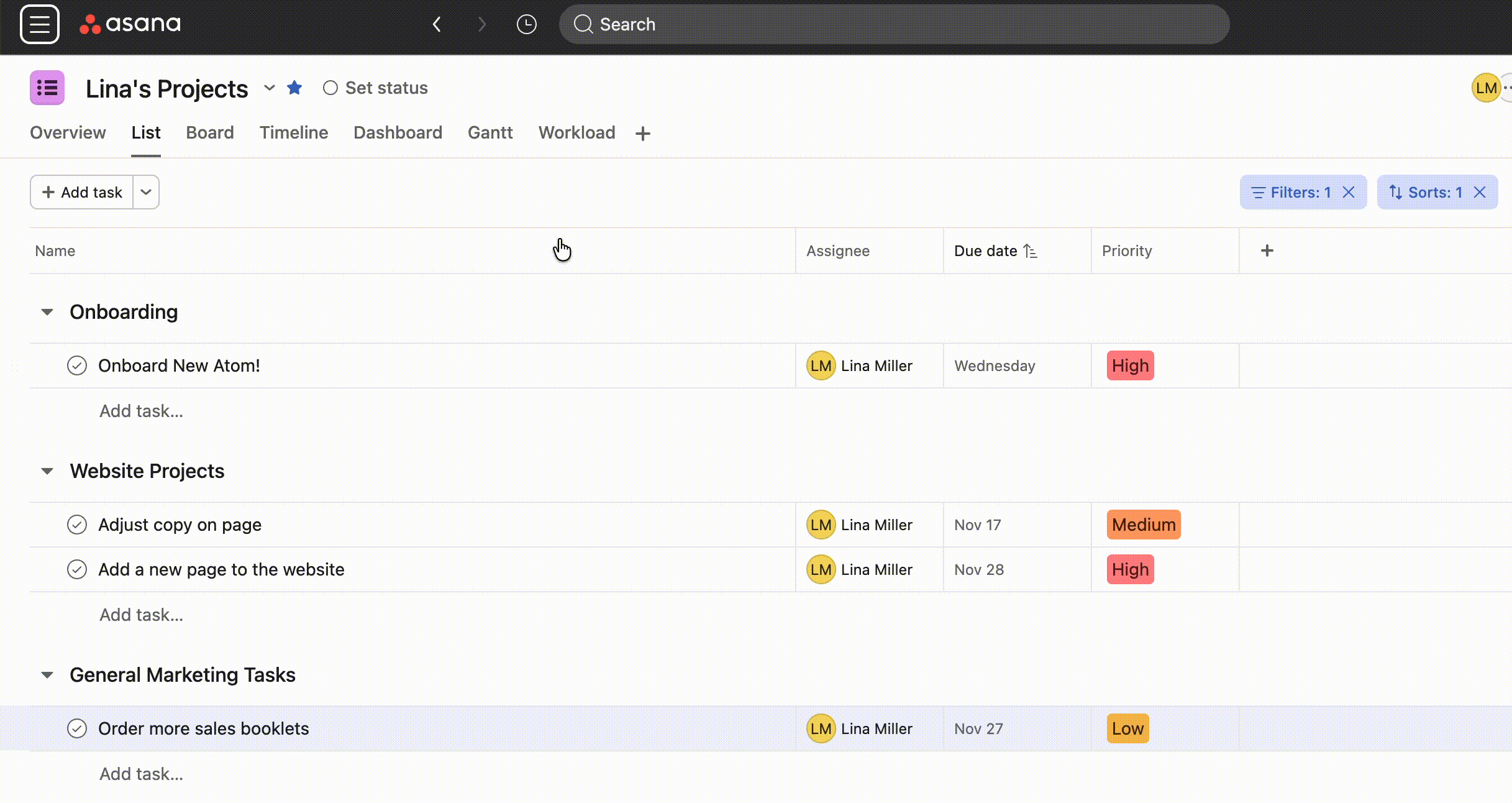This screenshot has width=1512, height=803.
Task: Mark Onboard New Atom! complete
Action: point(77,365)
